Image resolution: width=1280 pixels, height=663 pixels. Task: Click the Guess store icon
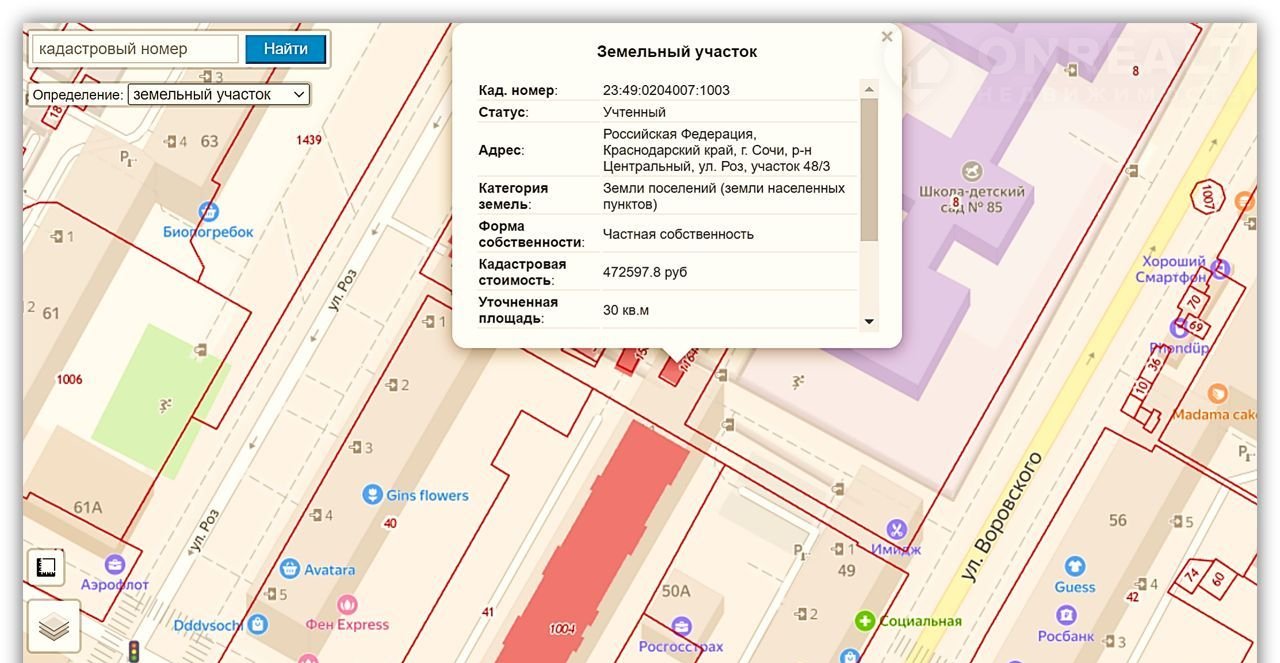tap(1075, 567)
